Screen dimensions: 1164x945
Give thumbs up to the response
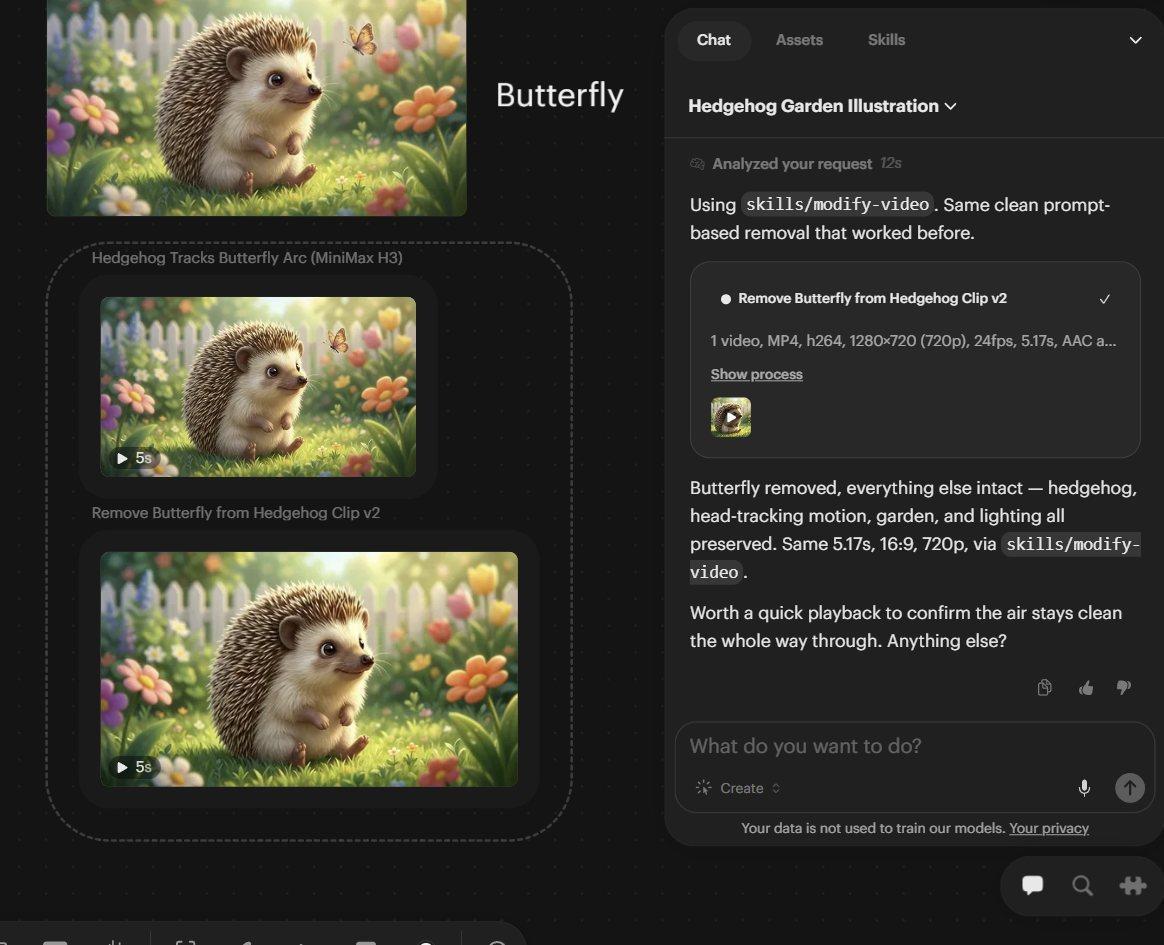pyautogui.click(x=1085, y=687)
